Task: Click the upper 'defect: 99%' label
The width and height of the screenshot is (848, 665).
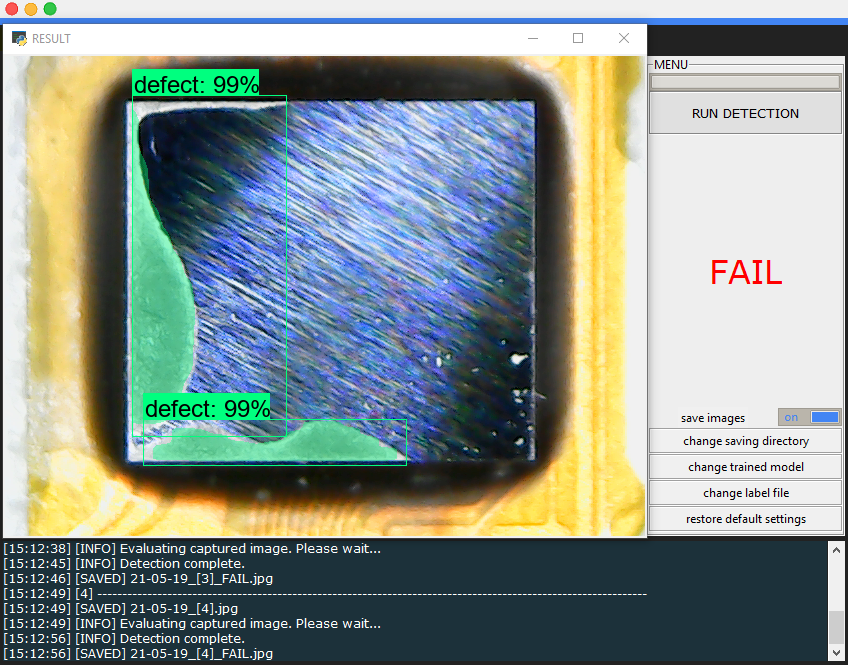Action: pyautogui.click(x=196, y=84)
